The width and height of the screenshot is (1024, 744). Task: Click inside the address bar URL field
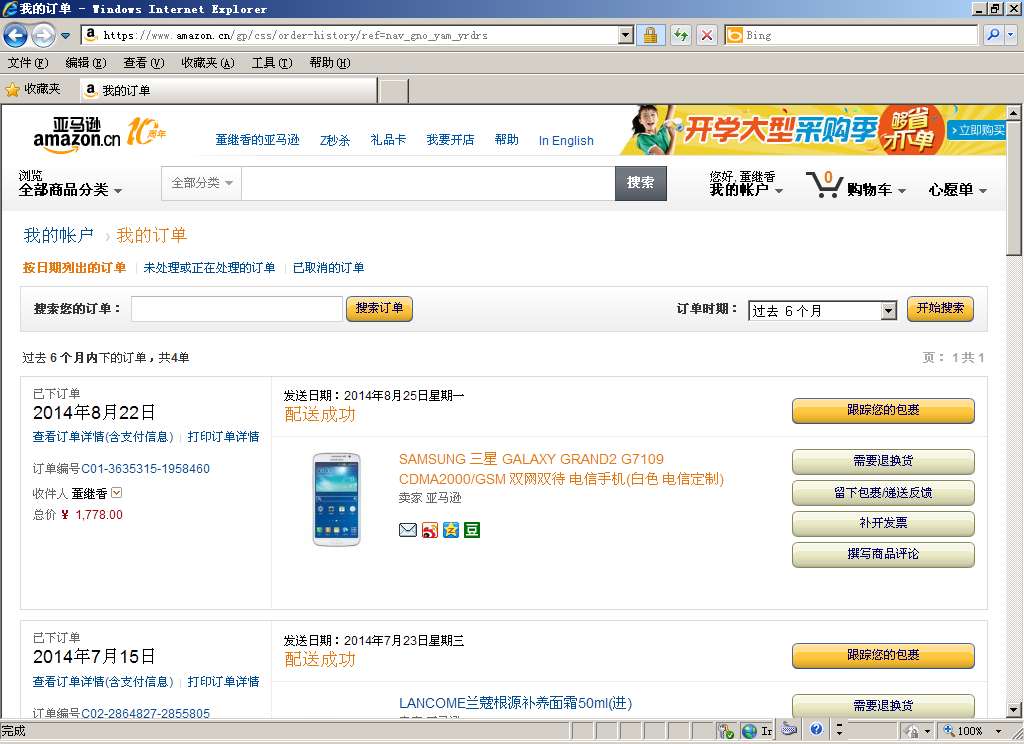(359, 35)
